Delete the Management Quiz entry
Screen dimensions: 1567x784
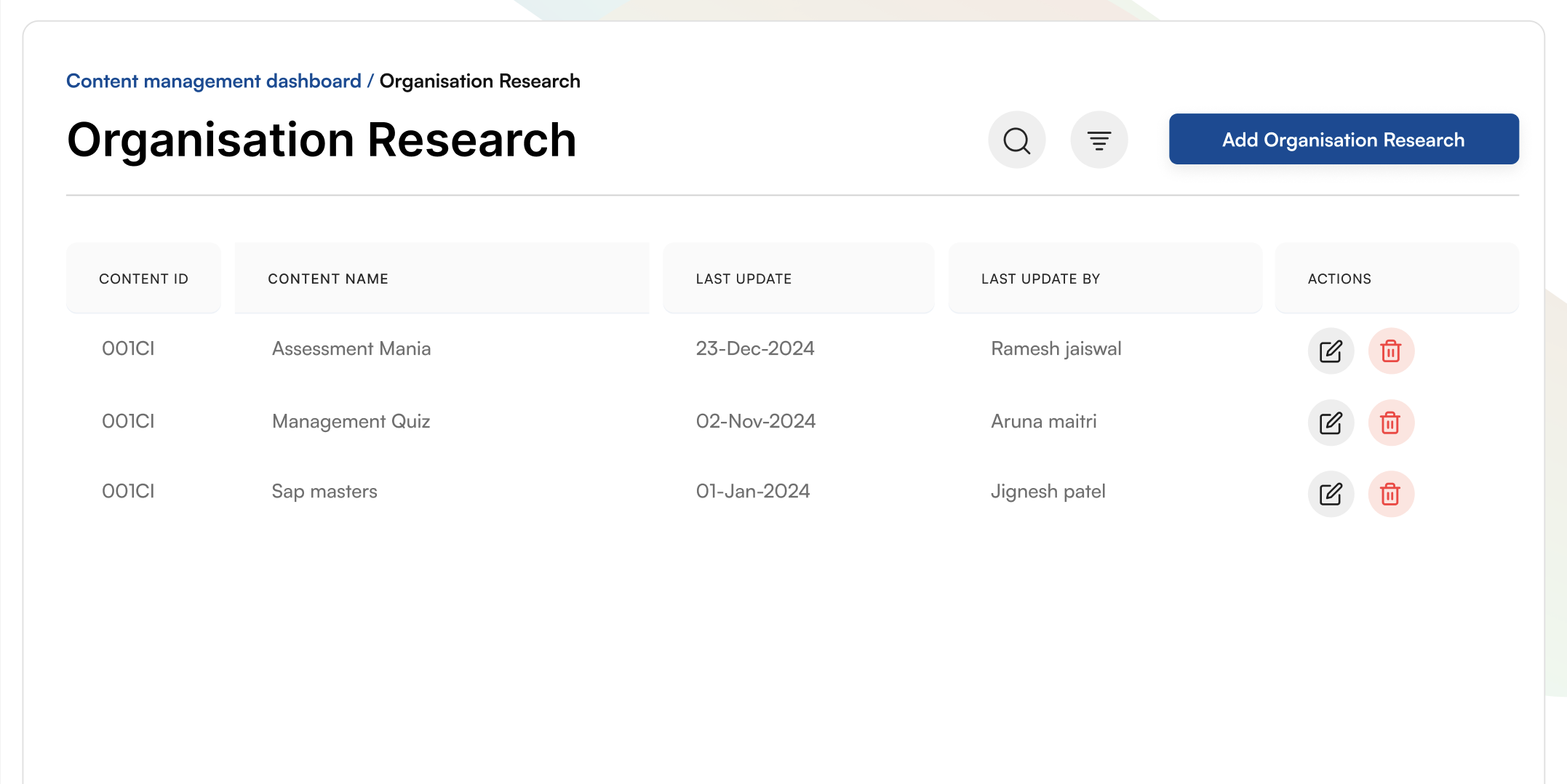tap(1390, 423)
